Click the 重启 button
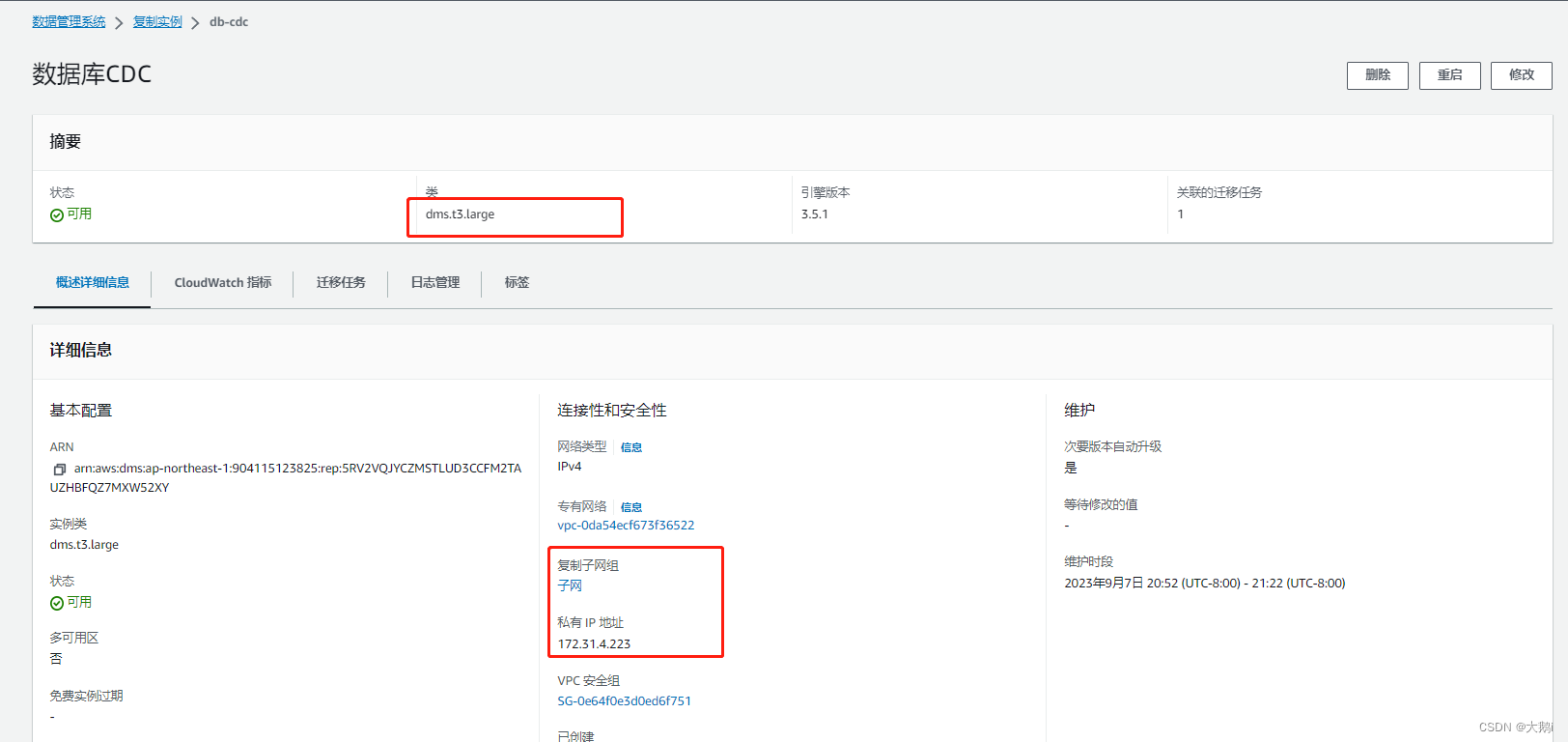Image resolution: width=1568 pixels, height=742 pixels. pyautogui.click(x=1450, y=75)
